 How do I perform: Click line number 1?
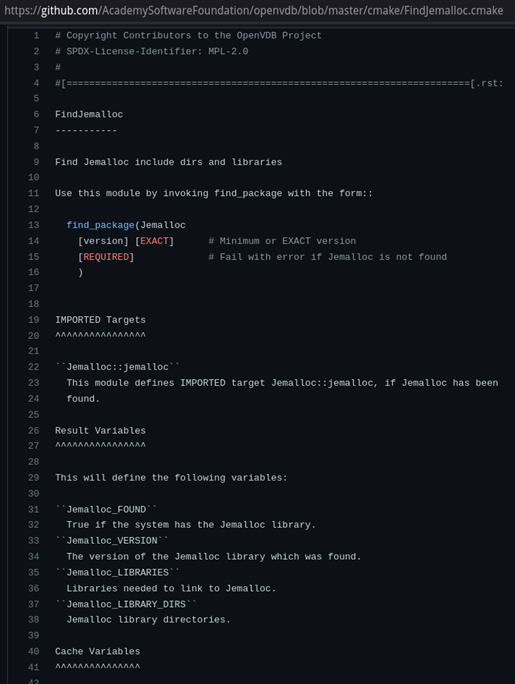coord(36,36)
